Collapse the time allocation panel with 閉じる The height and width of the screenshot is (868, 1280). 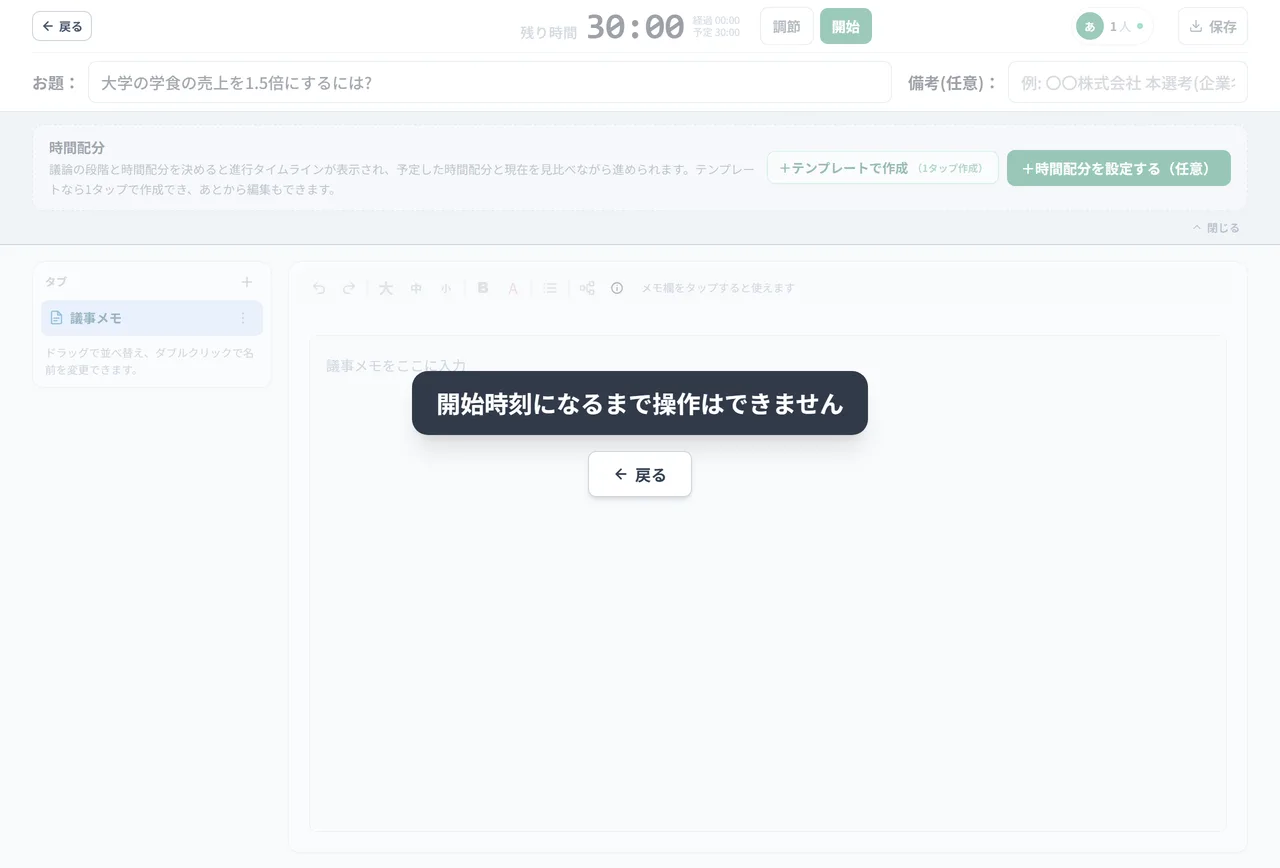(1216, 228)
